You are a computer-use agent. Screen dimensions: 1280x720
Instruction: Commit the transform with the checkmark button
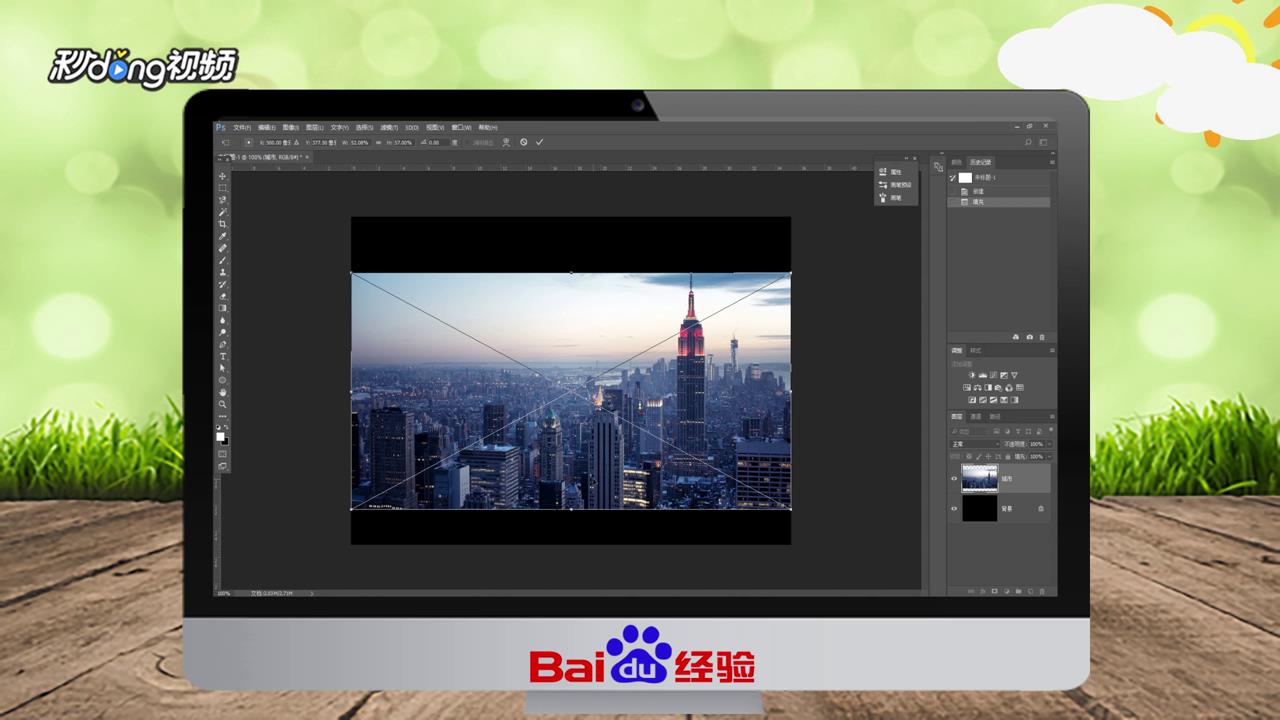[x=539, y=142]
